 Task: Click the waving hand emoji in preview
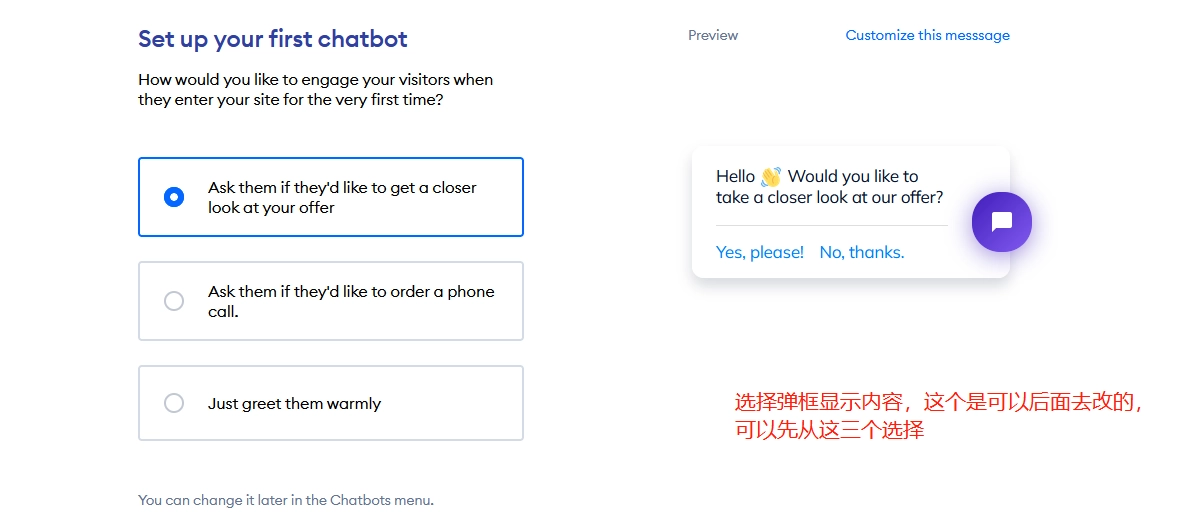[770, 177]
